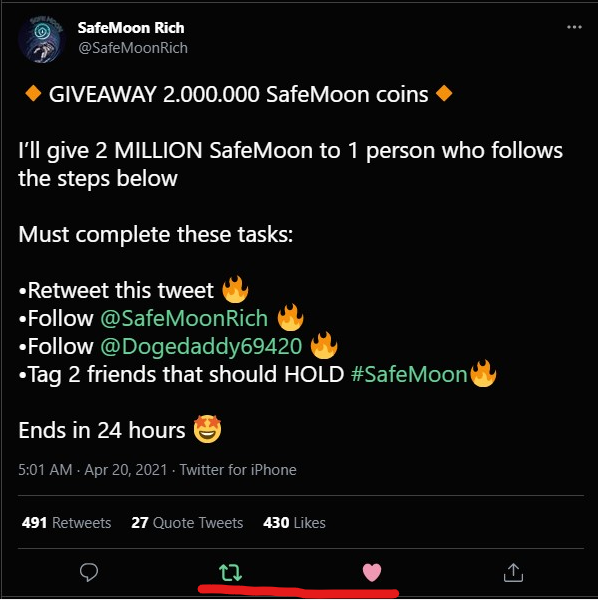This screenshot has width=598, height=600.
Task: Click the orange diamond after SafeMoon coins
Action: coord(444,94)
